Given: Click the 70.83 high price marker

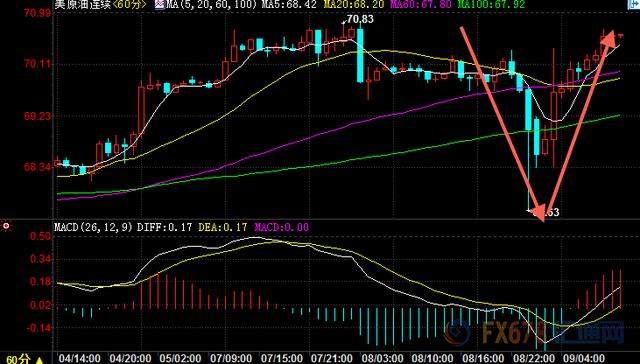Looking at the screenshot, I should (x=360, y=19).
